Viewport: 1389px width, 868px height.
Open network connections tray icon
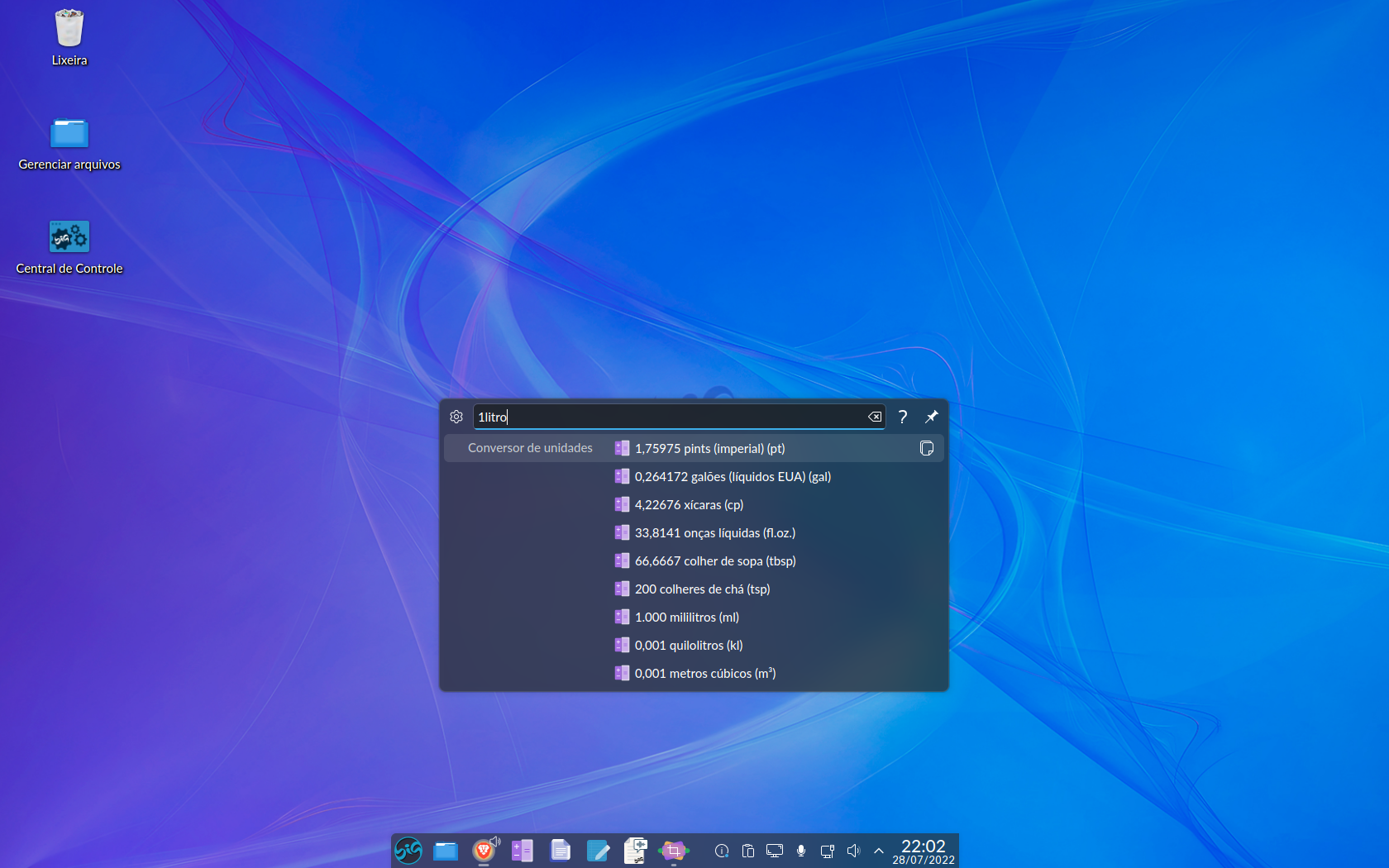click(x=828, y=851)
